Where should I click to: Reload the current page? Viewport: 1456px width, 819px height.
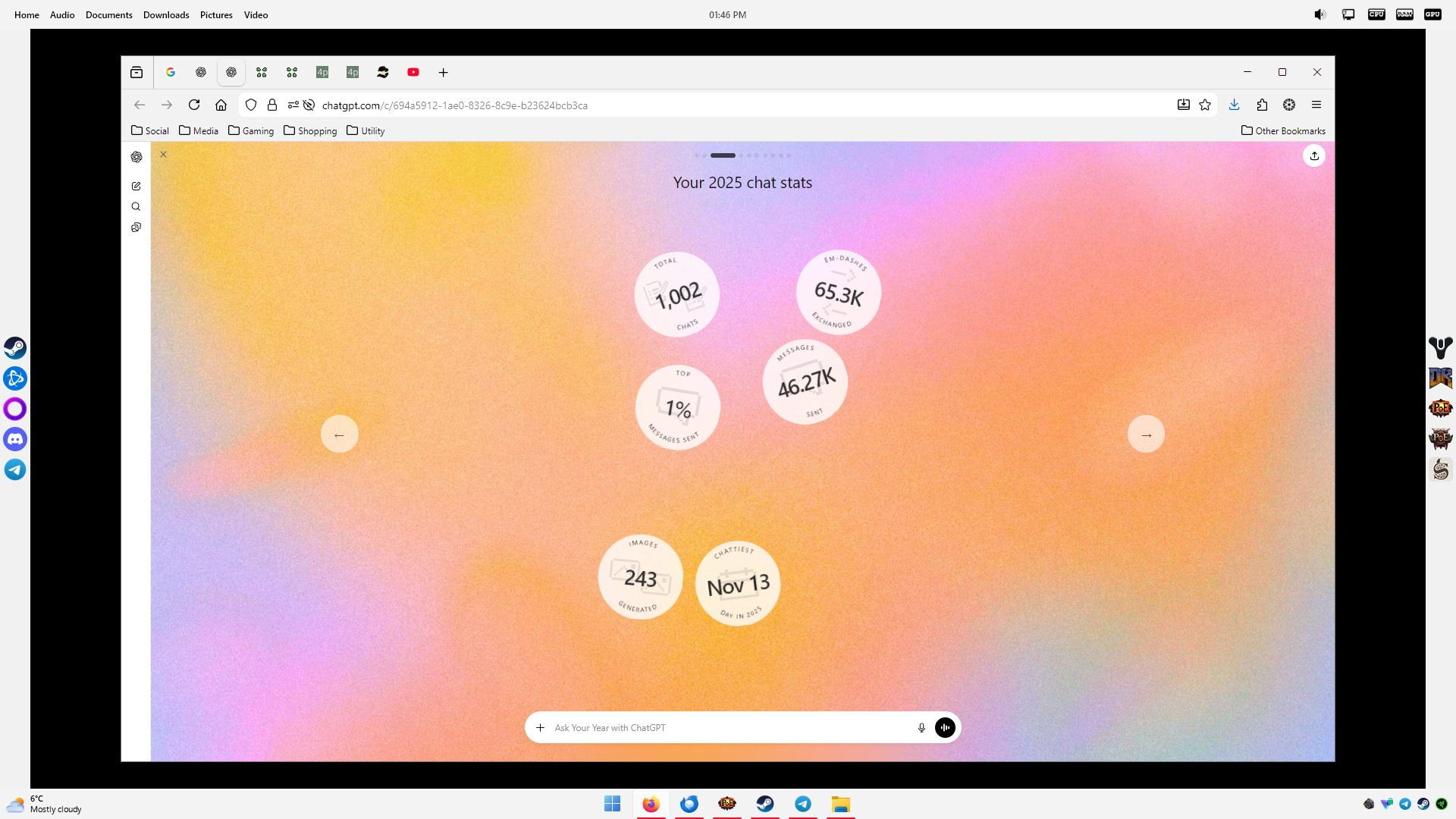(x=194, y=105)
